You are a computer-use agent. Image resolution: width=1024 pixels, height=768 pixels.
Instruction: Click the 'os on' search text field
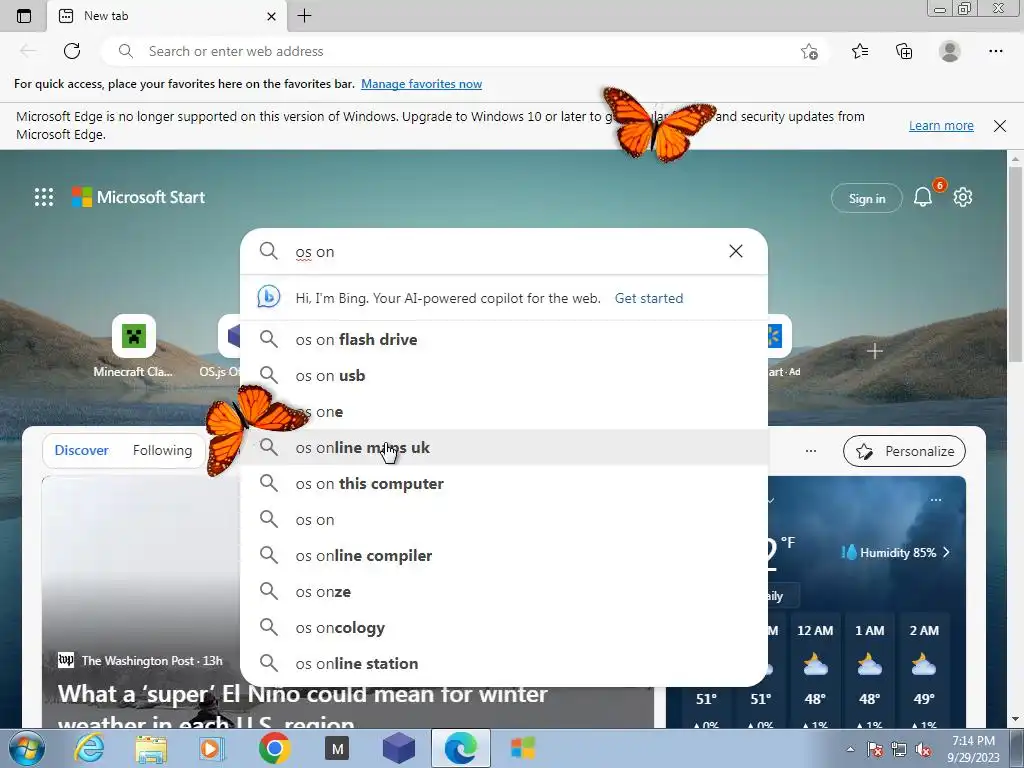coord(506,251)
